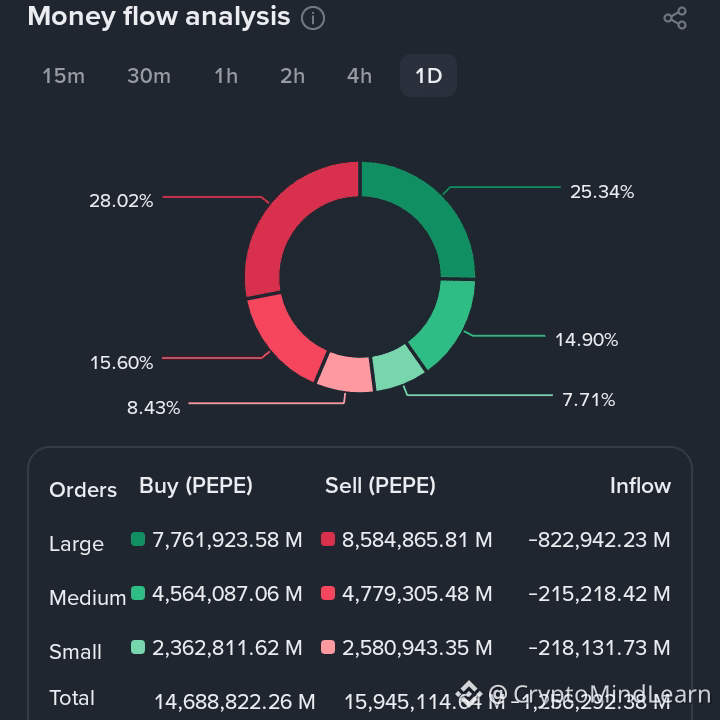The height and width of the screenshot is (720, 720).
Task: Click the Total row label
Action: point(72,698)
